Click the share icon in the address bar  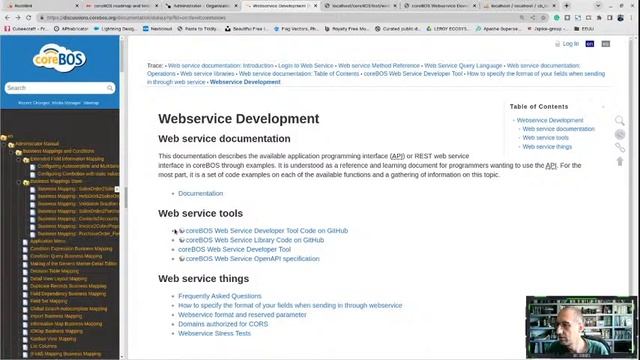tap(533, 18)
